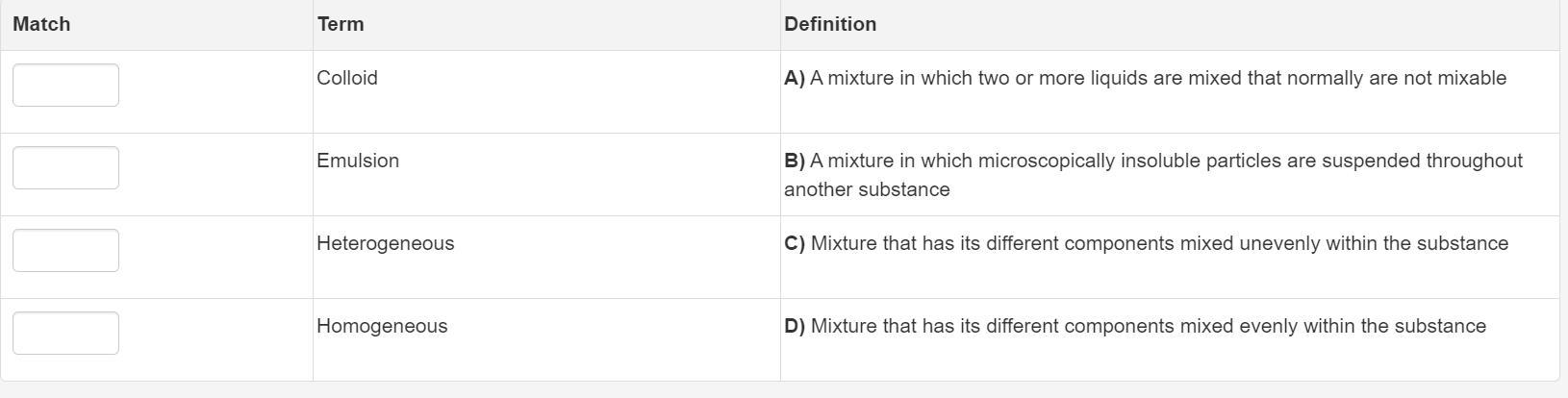This screenshot has width=1568, height=398.
Task: Select the Heterogeneous match input box
Action: click(x=65, y=251)
